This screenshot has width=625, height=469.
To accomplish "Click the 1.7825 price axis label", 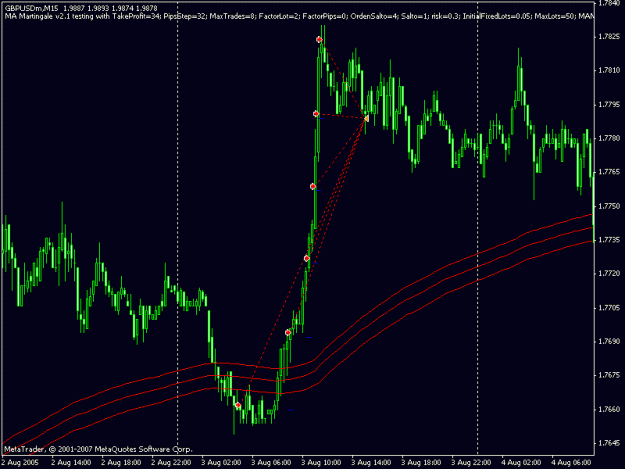I will 609,37.
